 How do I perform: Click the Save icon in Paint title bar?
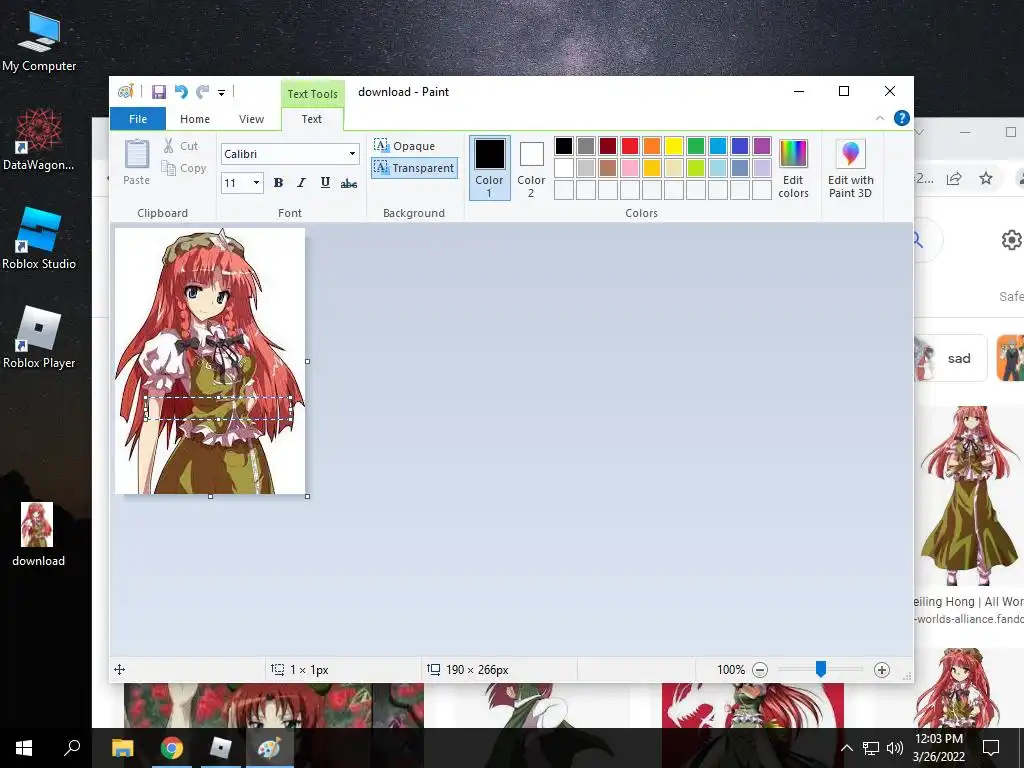[159, 92]
